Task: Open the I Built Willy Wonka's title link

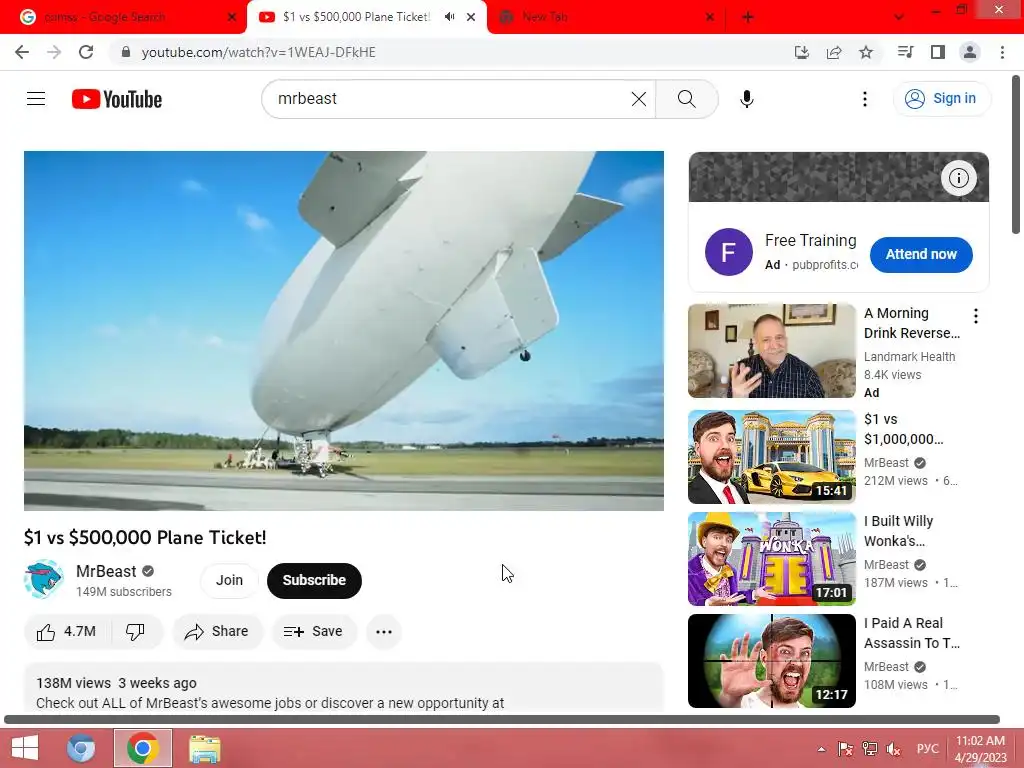Action: tap(898, 531)
